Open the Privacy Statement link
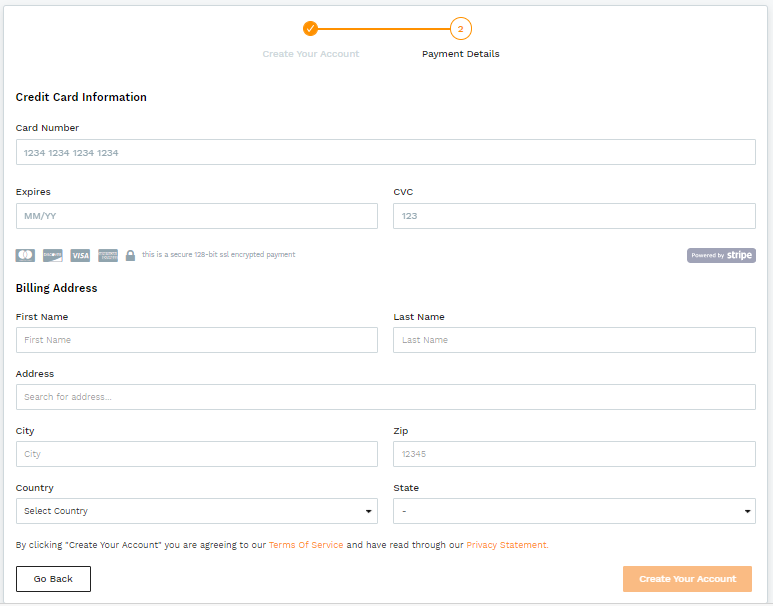Screen dimensions: 773x606 coord(507,545)
